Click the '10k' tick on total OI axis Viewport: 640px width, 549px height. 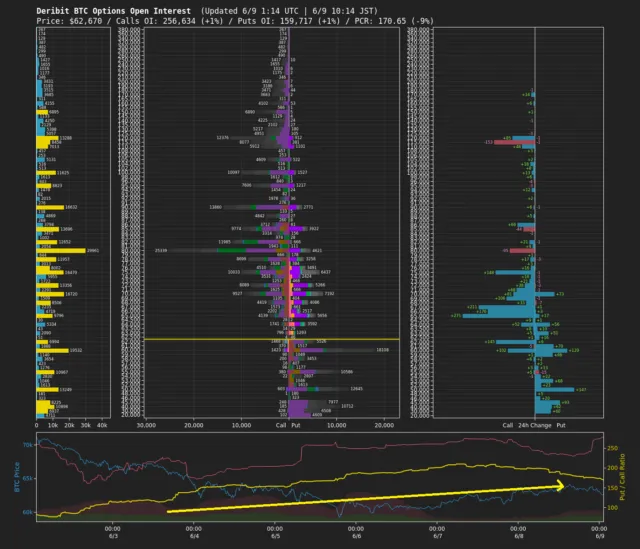53,425
